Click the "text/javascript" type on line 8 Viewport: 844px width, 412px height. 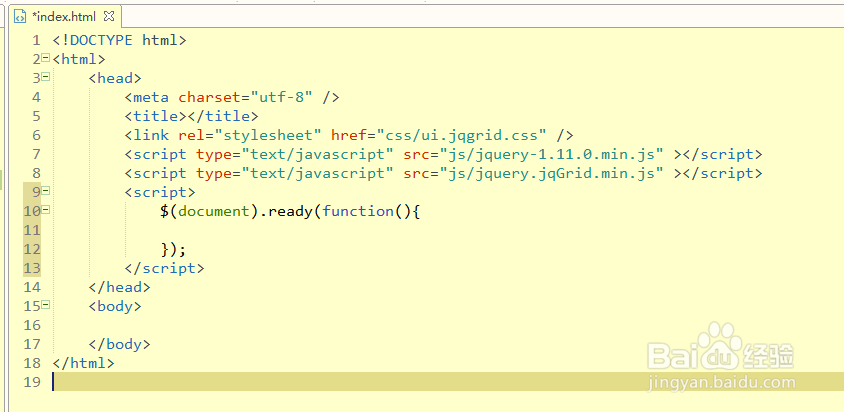coord(317,173)
